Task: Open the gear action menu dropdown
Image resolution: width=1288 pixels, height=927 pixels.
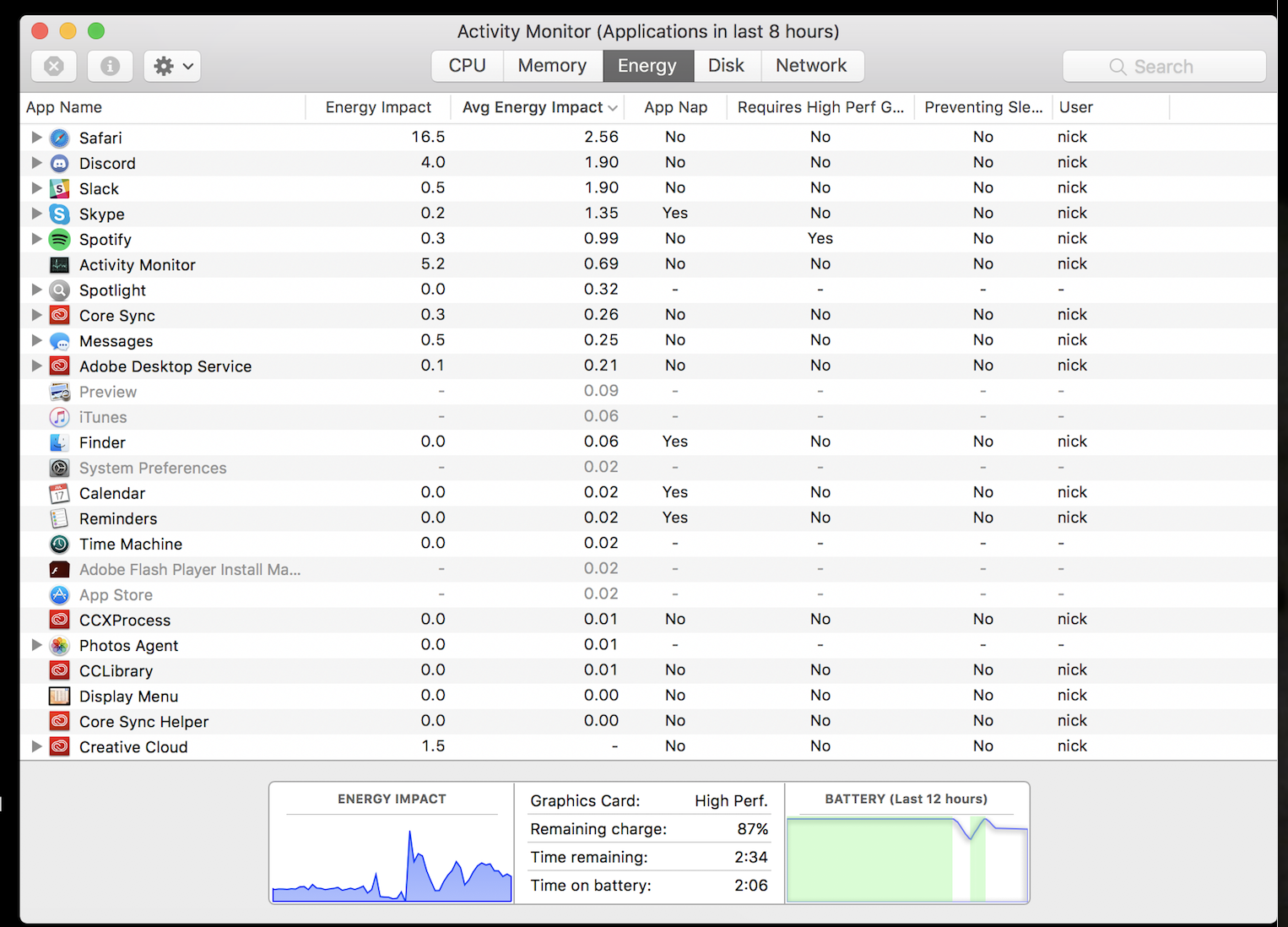Action: [x=172, y=66]
